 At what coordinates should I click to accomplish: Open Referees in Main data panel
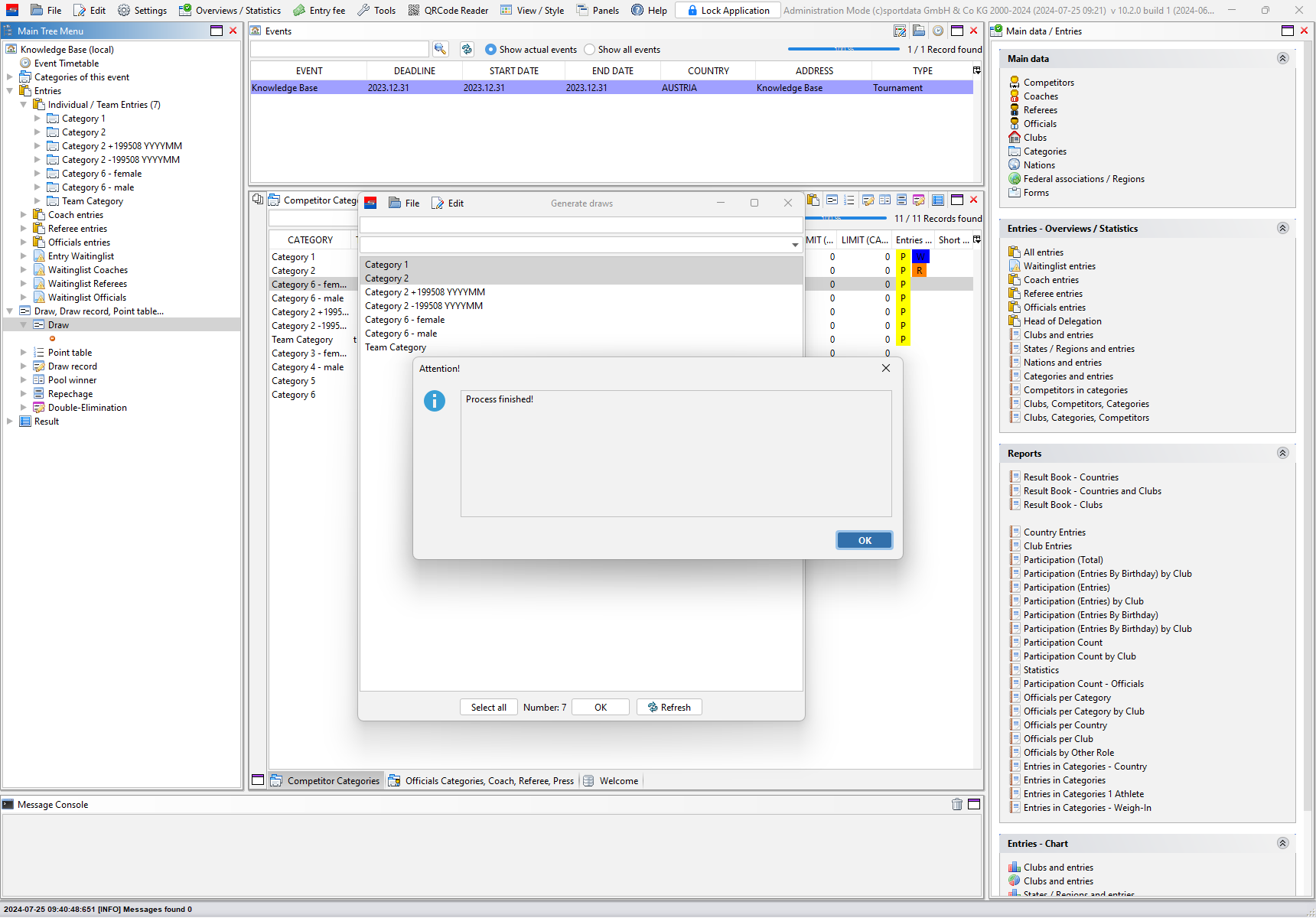click(x=1040, y=110)
